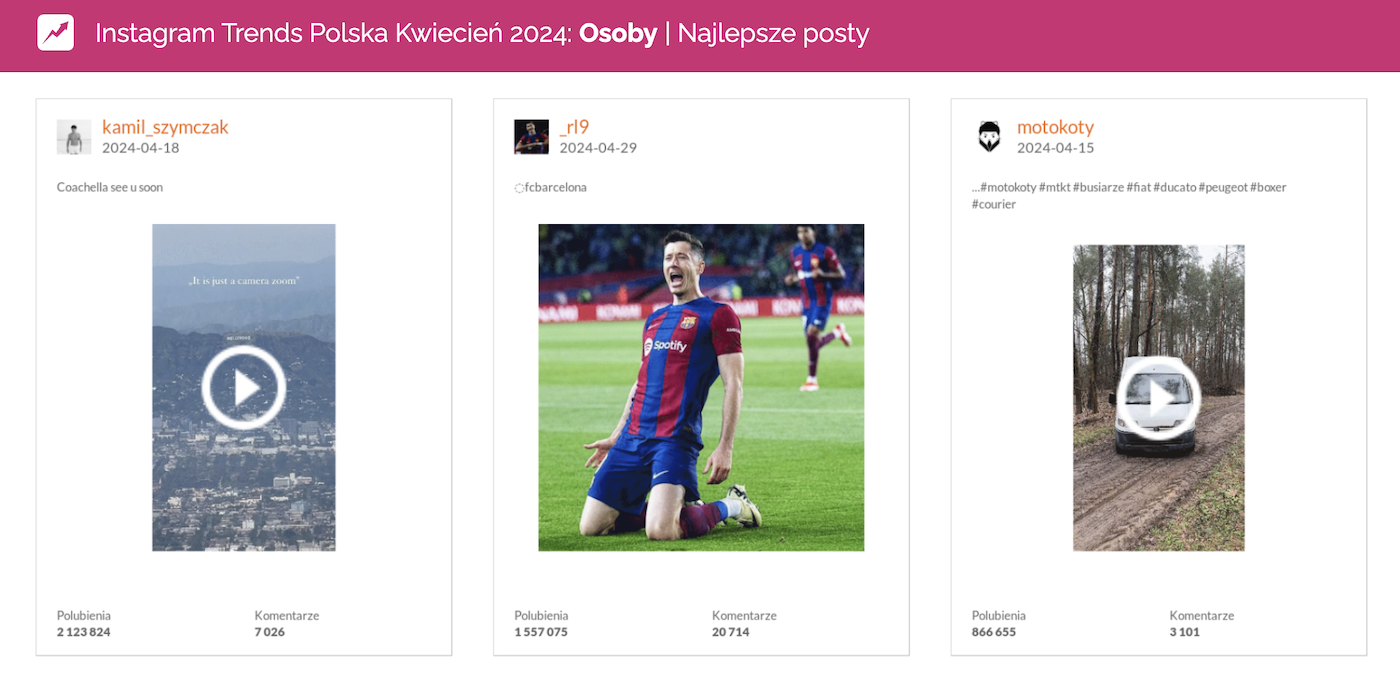Open _rl9 profile avatar
1400x679 pixels.
point(531,137)
